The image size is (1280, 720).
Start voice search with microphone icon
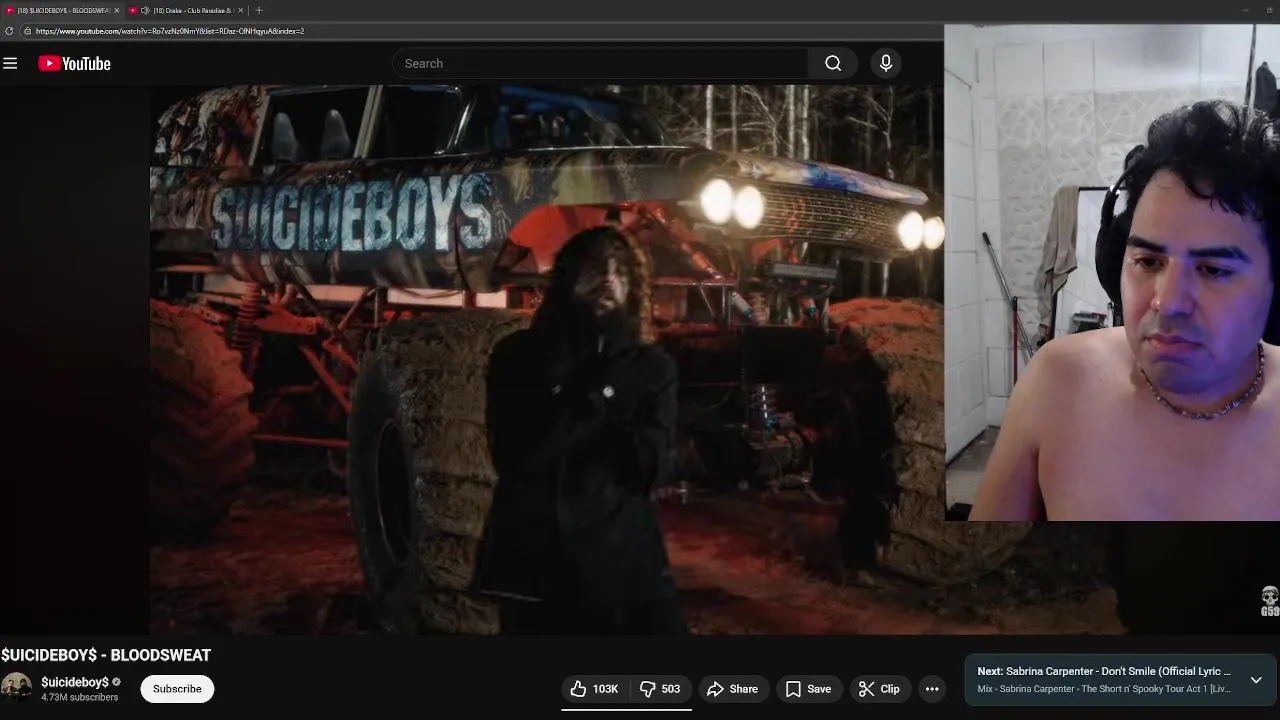point(885,63)
